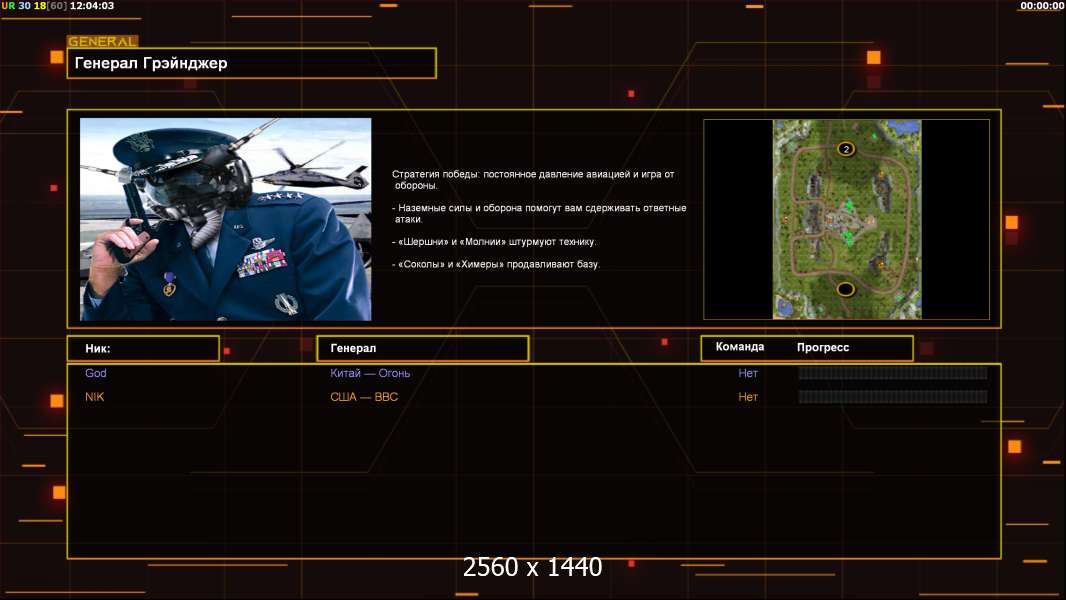This screenshot has width=1066, height=600.
Task: Click start position marker 2 on the map
Action: click(846, 149)
